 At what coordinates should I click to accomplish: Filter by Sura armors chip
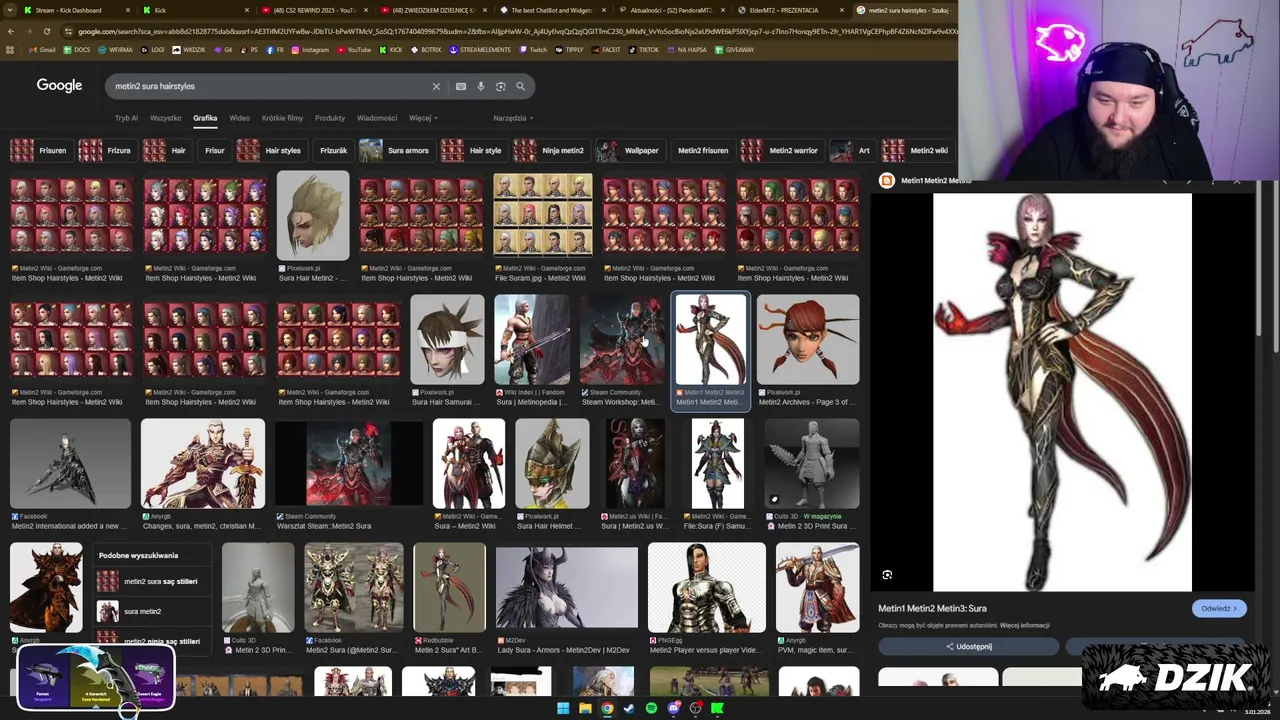click(x=396, y=150)
